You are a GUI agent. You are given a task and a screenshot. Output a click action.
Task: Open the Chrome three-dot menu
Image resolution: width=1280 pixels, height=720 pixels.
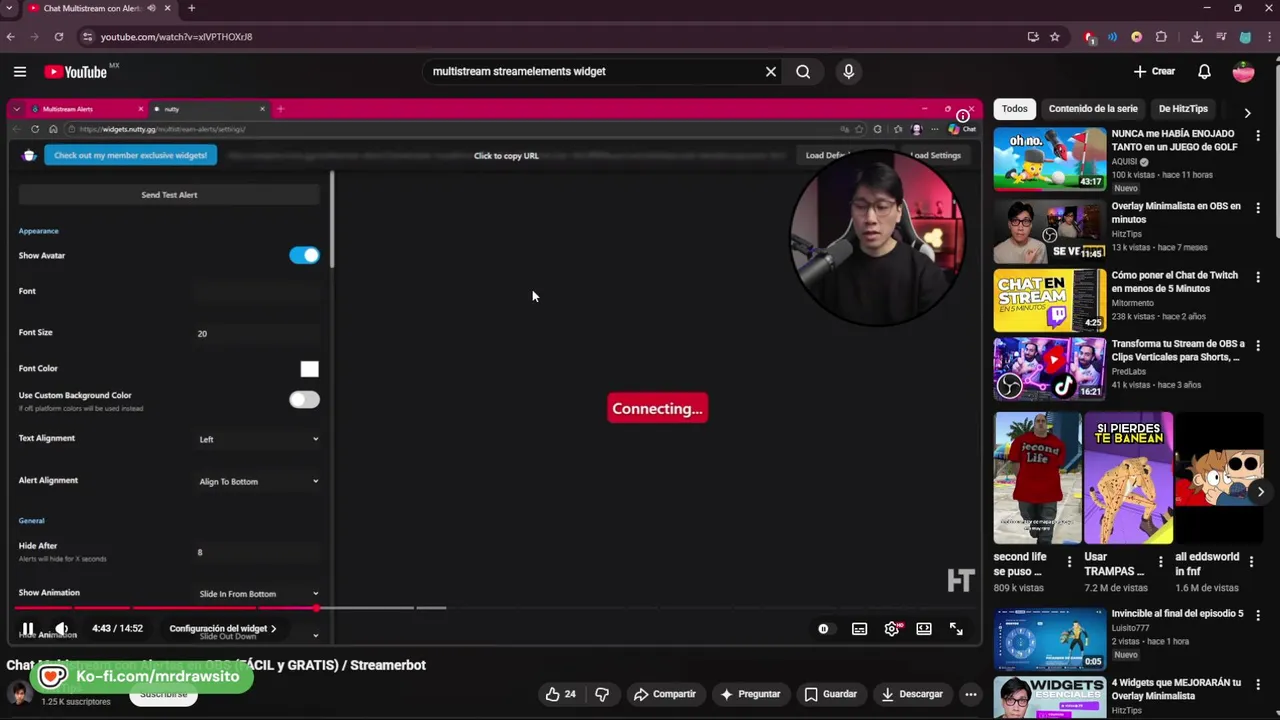(1268, 37)
